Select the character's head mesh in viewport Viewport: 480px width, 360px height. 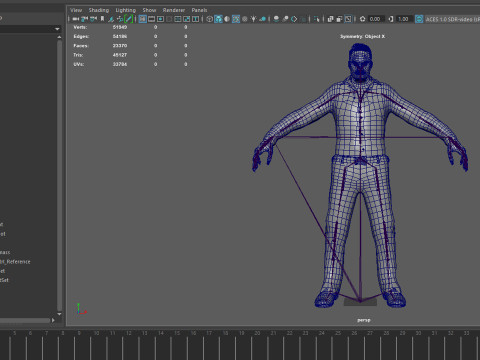pos(360,62)
